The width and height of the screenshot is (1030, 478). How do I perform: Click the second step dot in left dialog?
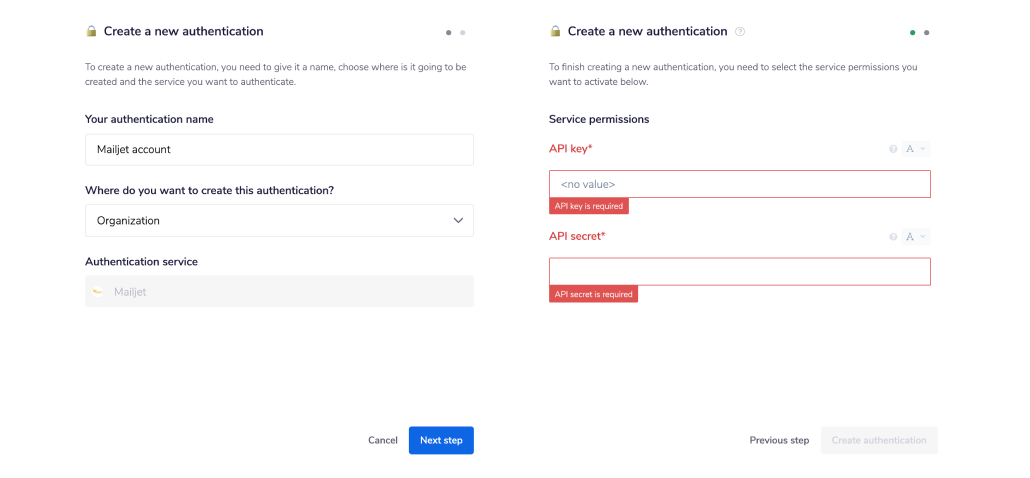463,32
